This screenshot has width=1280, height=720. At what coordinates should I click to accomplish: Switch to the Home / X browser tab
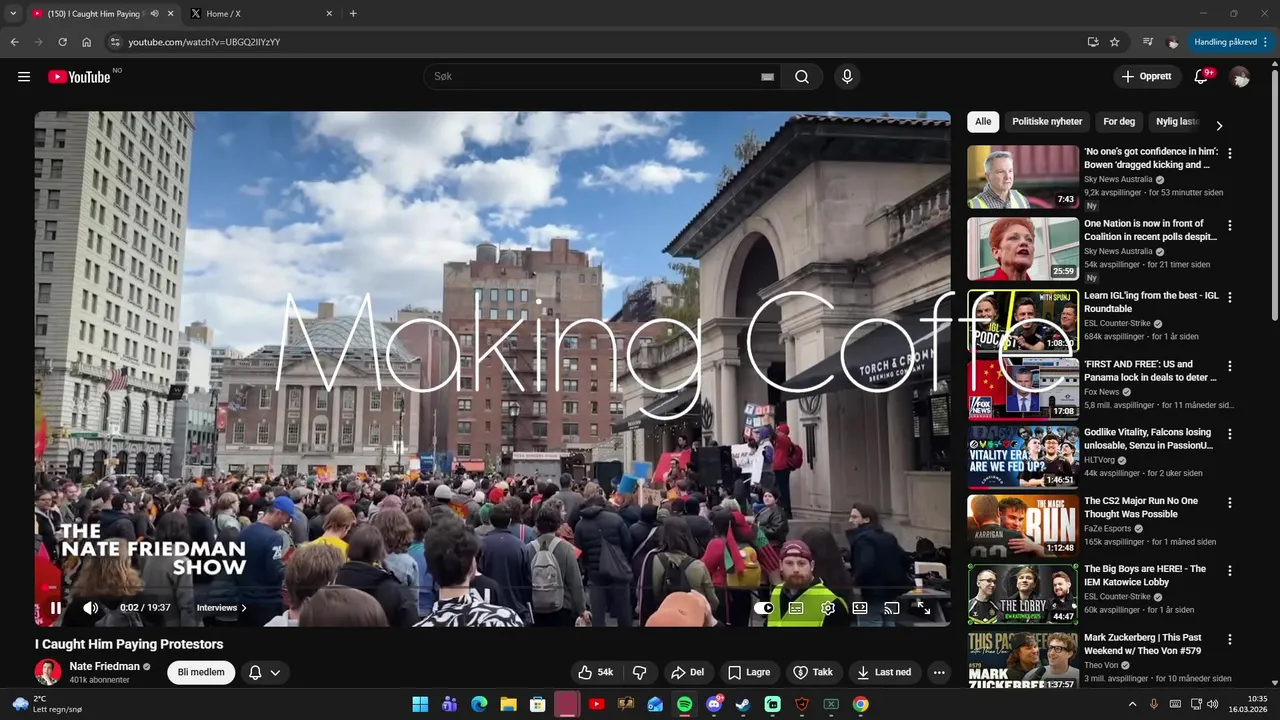coord(262,14)
